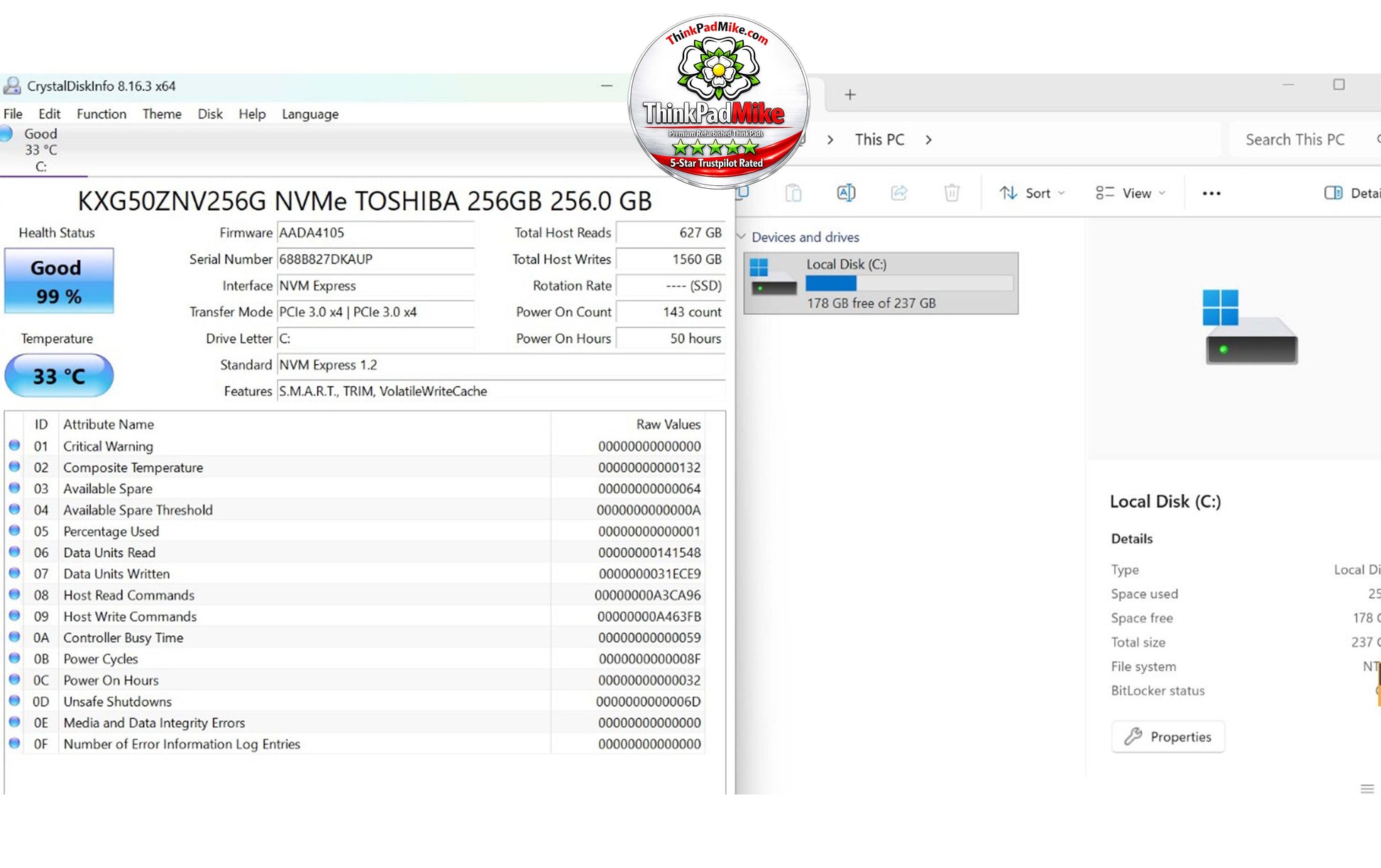Click the Search This PC box

(x=1304, y=140)
